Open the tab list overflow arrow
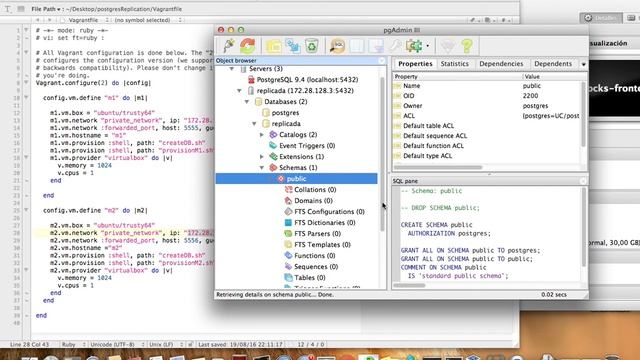640x360 pixels. point(583,64)
